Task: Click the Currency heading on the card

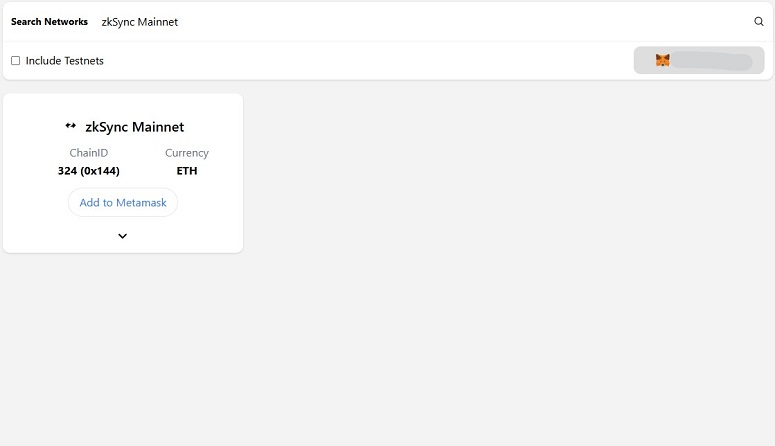Action: pos(187,153)
